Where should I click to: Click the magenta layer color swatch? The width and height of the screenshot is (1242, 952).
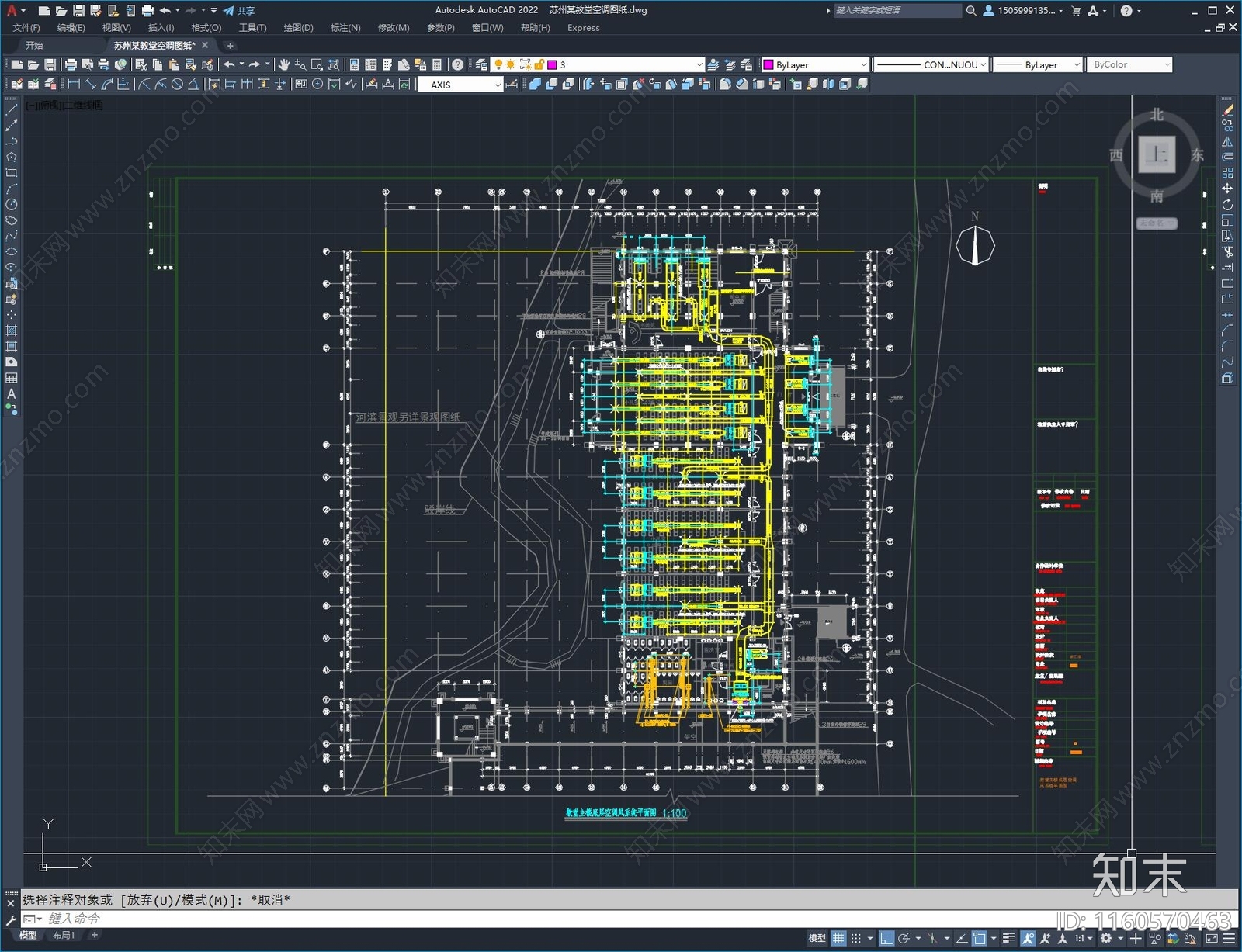tap(552, 65)
